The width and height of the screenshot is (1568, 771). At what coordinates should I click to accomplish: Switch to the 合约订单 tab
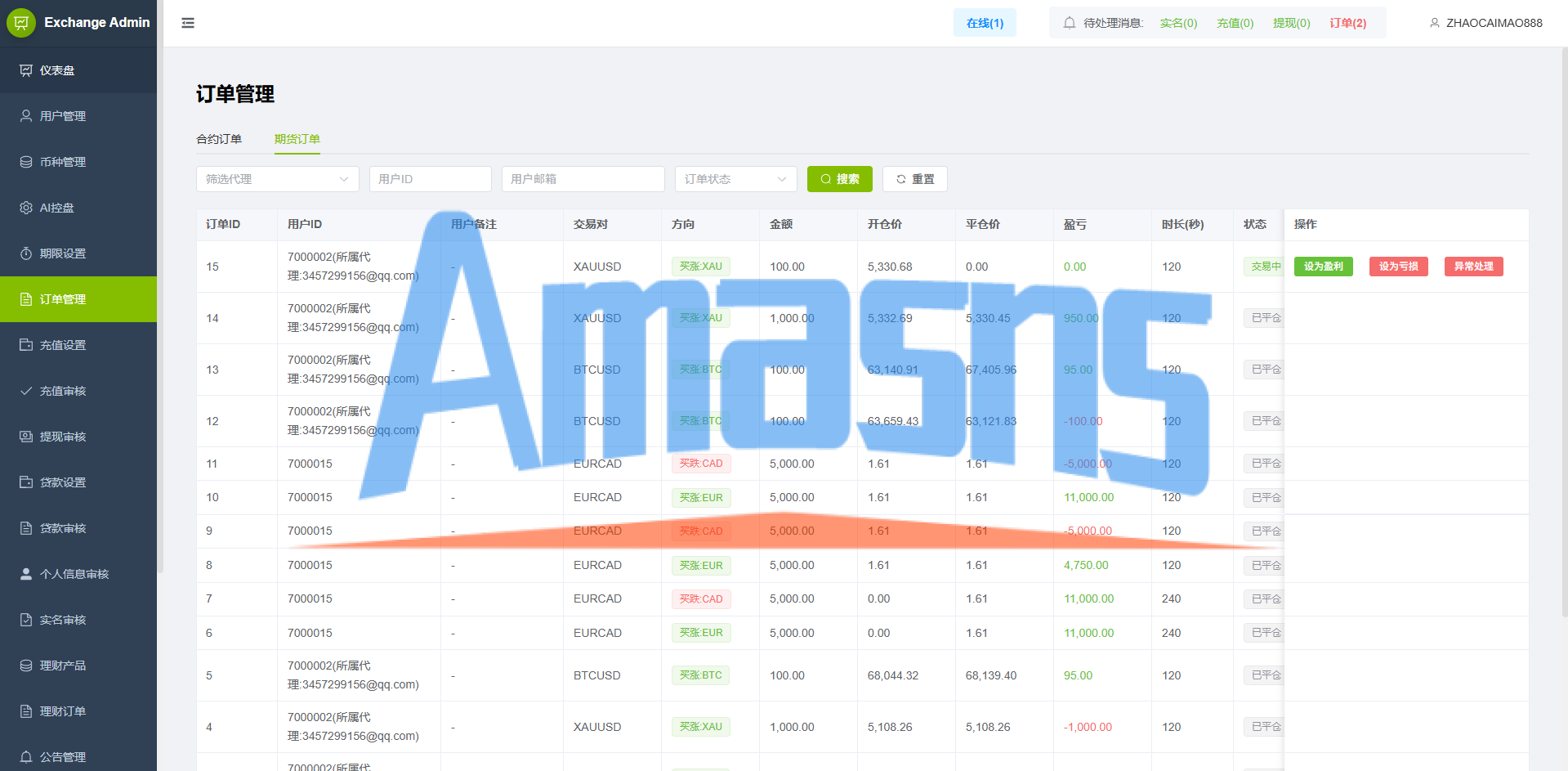coord(219,139)
